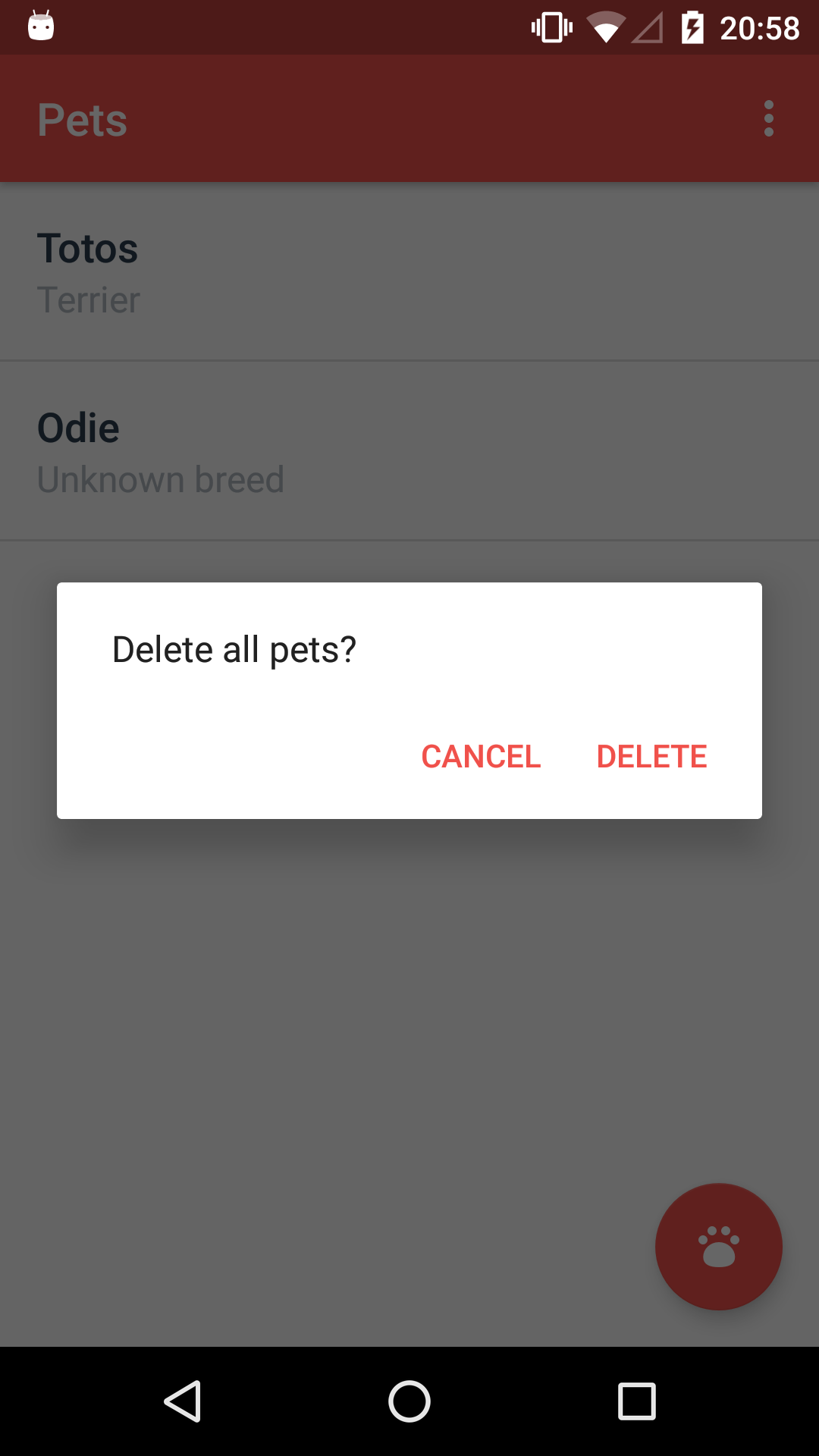Tap the Android back navigation button
819x1456 pixels.
(182, 1401)
